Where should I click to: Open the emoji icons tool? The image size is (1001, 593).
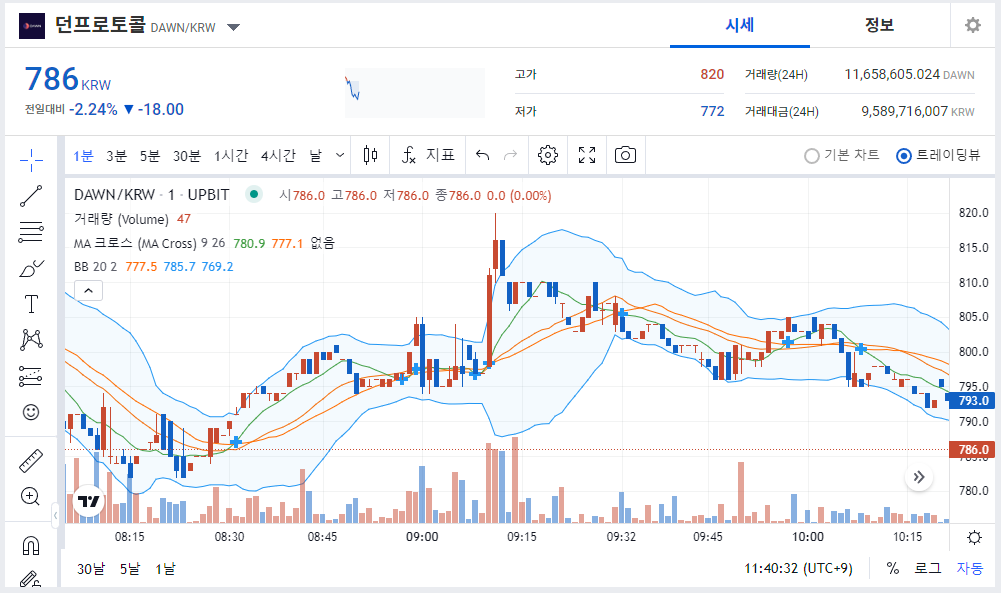click(31, 412)
